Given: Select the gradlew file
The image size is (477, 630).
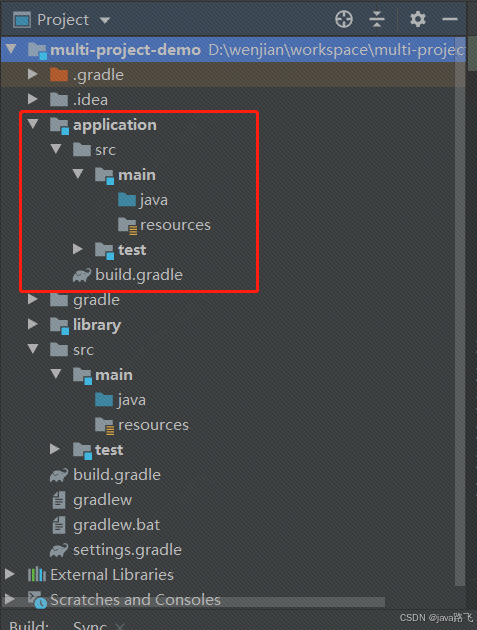Looking at the screenshot, I should tap(102, 500).
